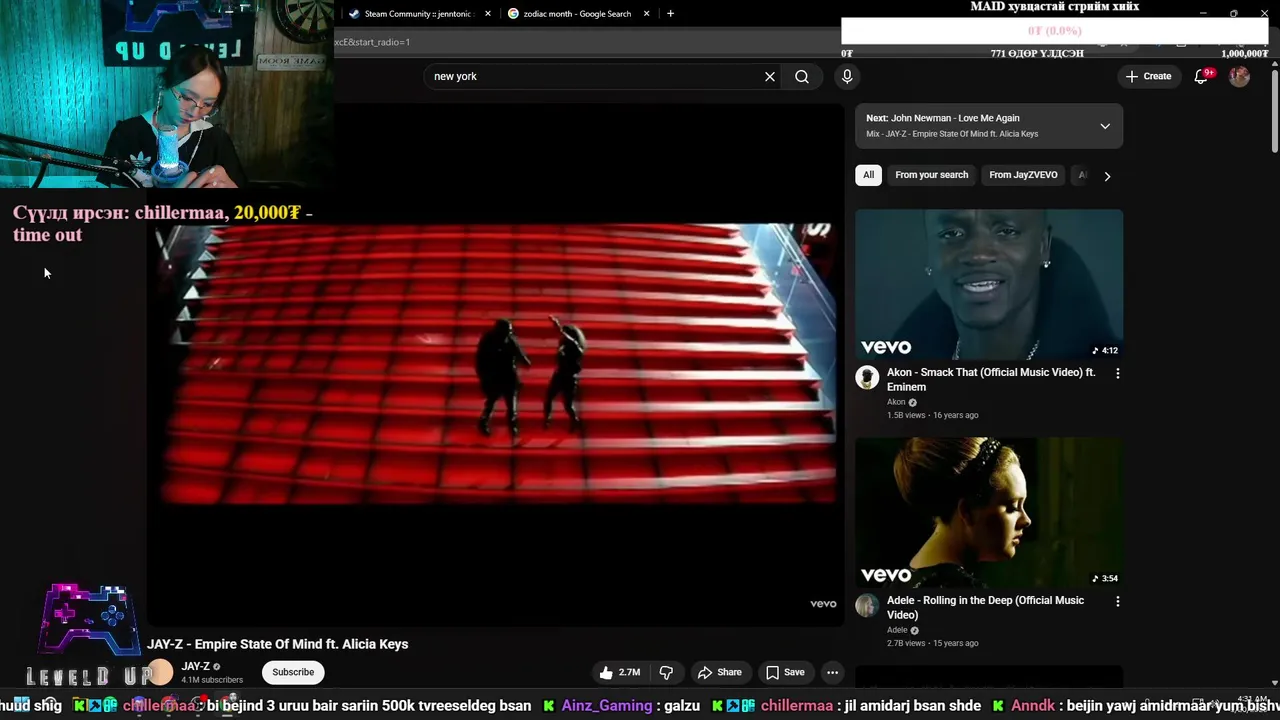Image resolution: width=1280 pixels, height=720 pixels.
Task: Collapse the Mix playlist panel chevron
Action: click(x=1105, y=126)
